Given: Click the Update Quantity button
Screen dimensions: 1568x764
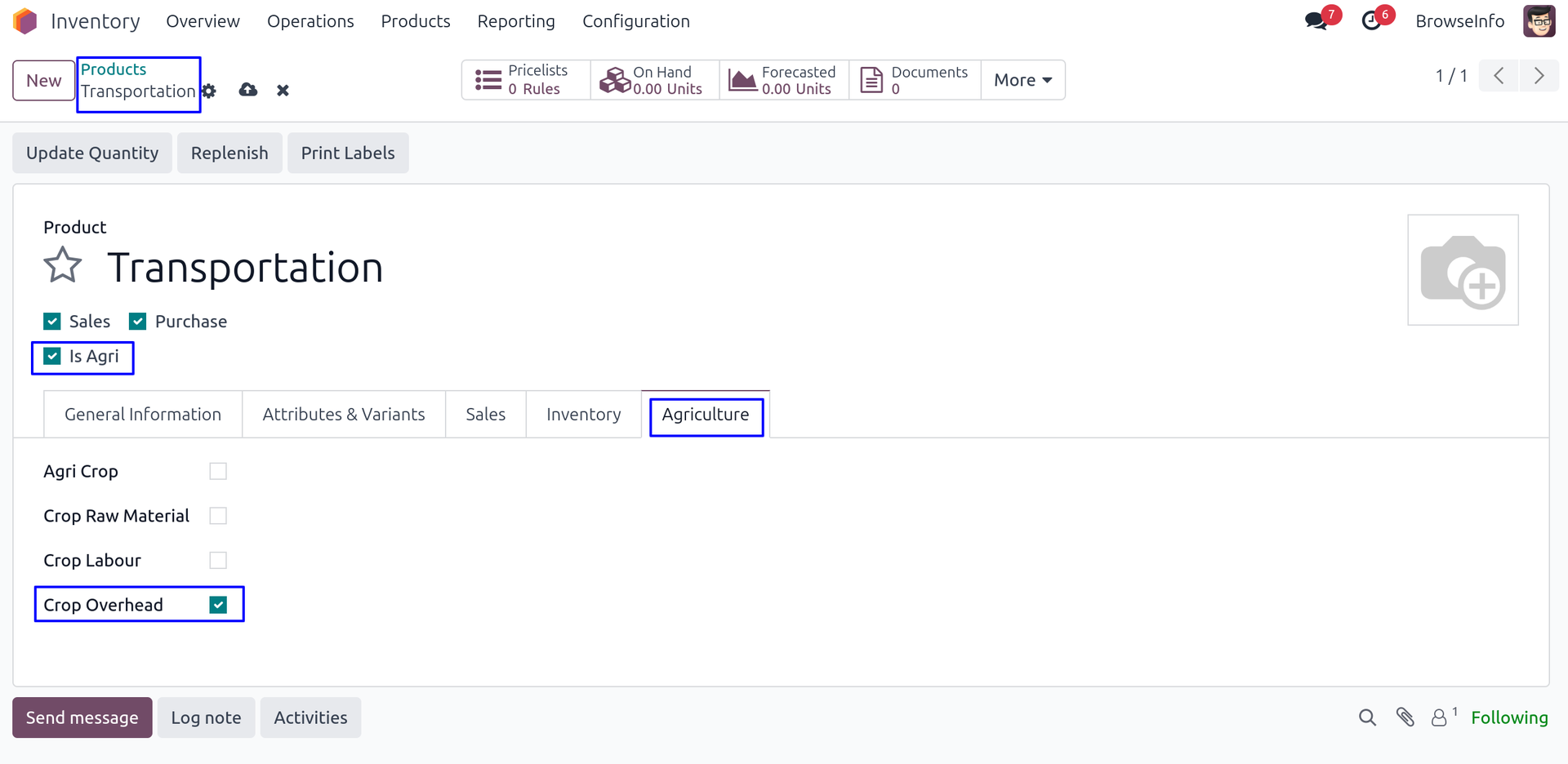Looking at the screenshot, I should pos(92,153).
